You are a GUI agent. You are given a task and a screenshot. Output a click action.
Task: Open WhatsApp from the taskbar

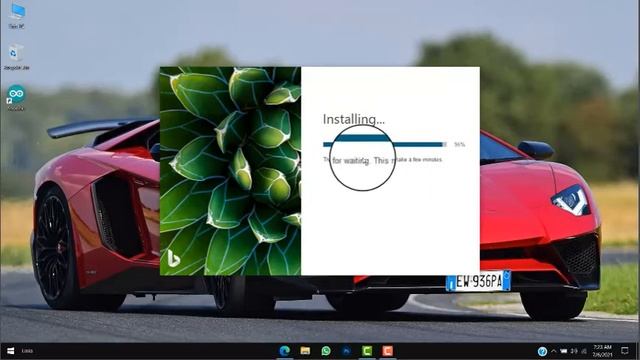pyautogui.click(x=326, y=351)
